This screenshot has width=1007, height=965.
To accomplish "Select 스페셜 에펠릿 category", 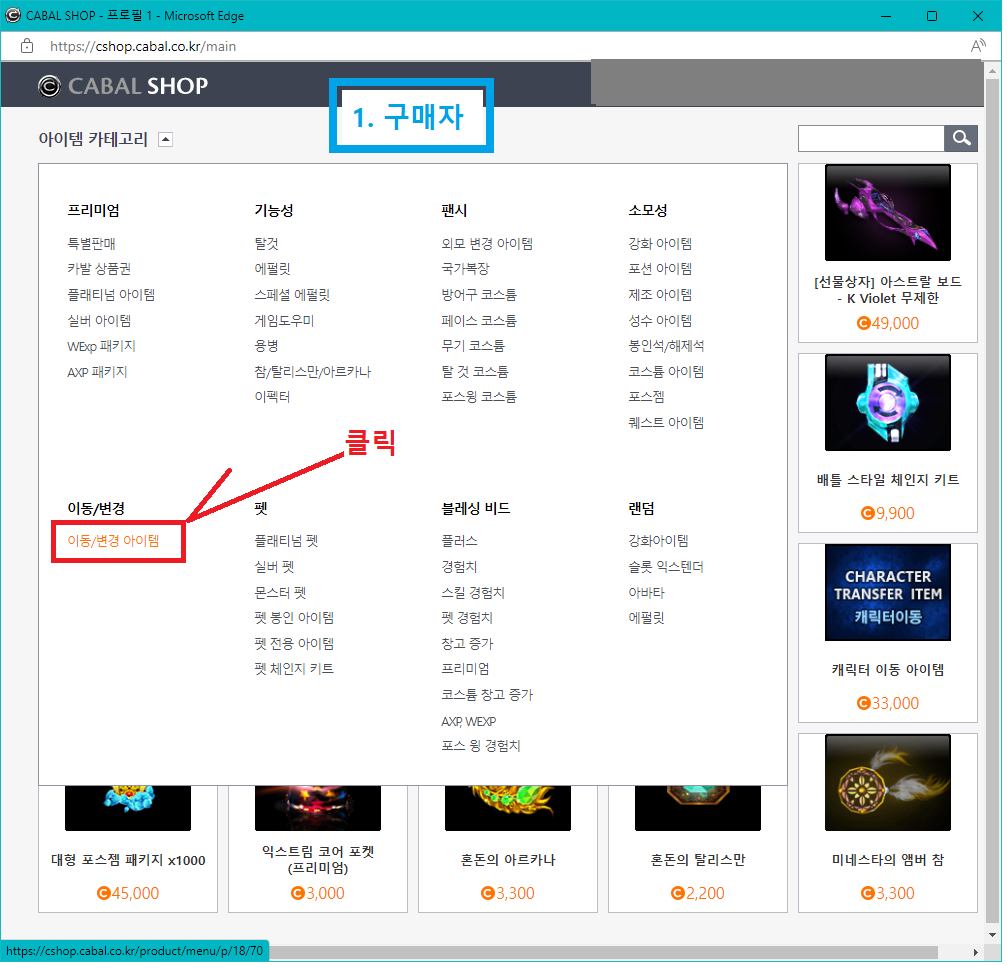I will 293,296.
